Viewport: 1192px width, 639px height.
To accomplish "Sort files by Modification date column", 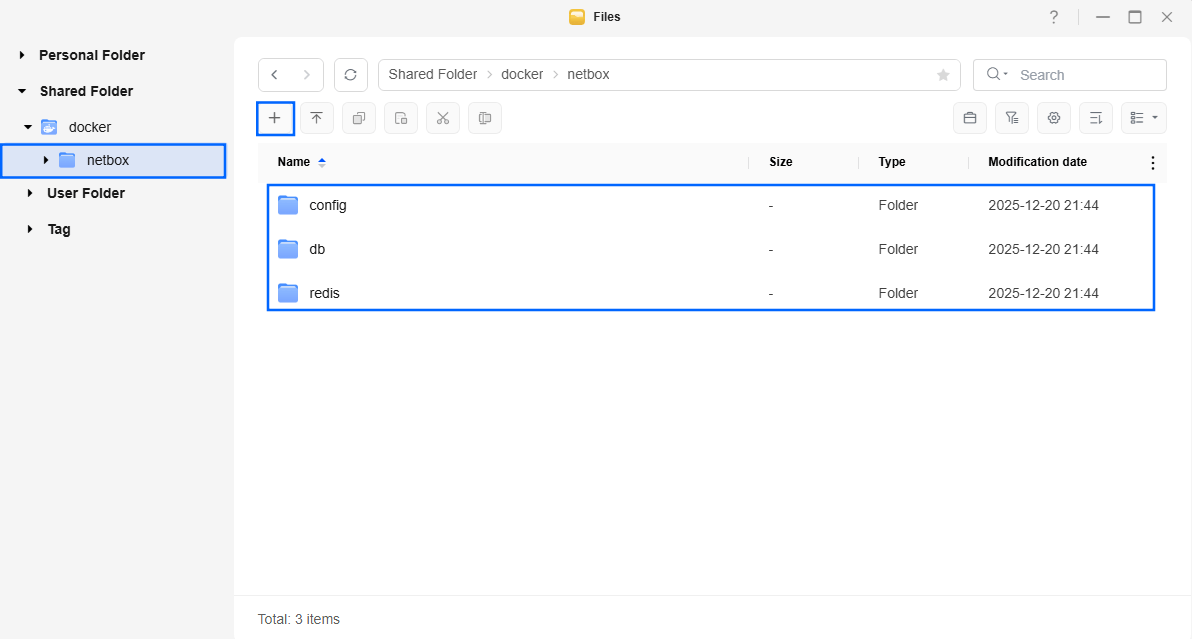I will tap(1037, 162).
